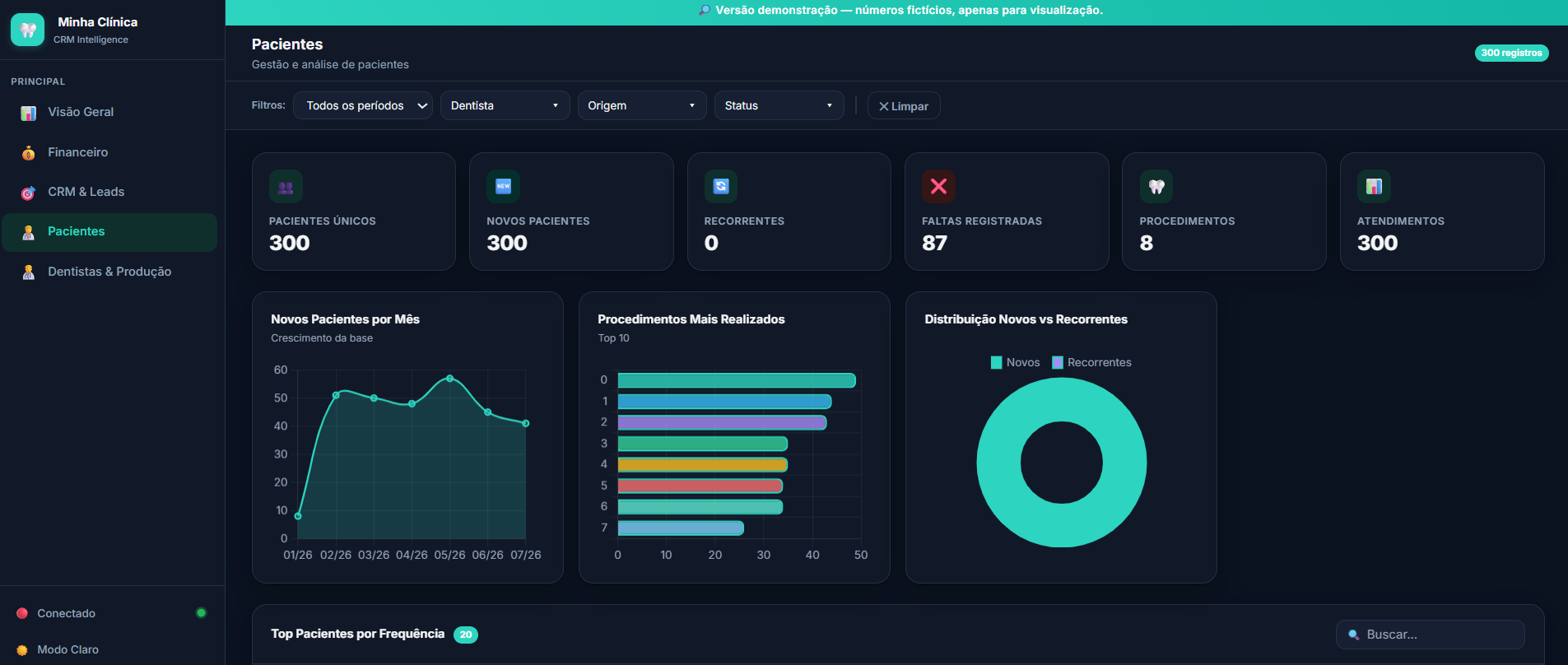The width and height of the screenshot is (1568, 665).
Task: Focus the Buscar search field
Action: click(x=1430, y=635)
